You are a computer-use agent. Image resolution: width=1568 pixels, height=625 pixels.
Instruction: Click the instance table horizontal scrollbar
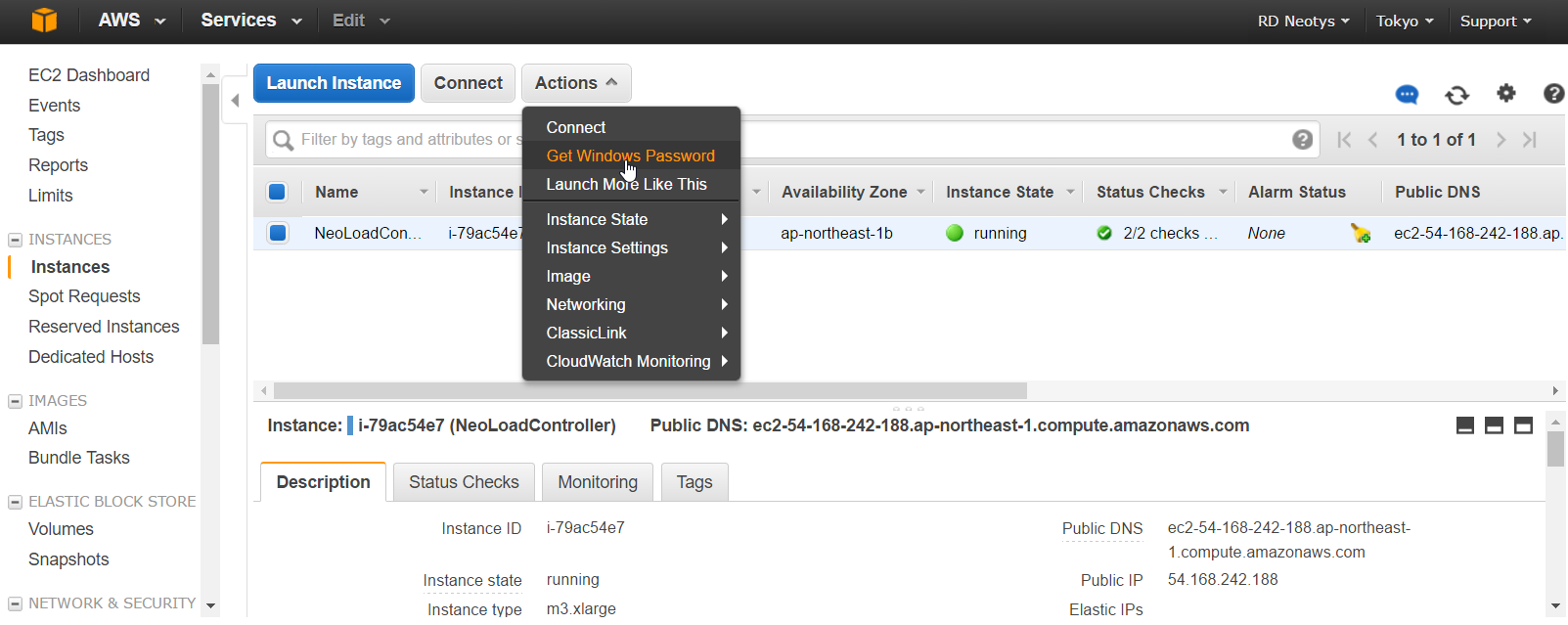650,391
